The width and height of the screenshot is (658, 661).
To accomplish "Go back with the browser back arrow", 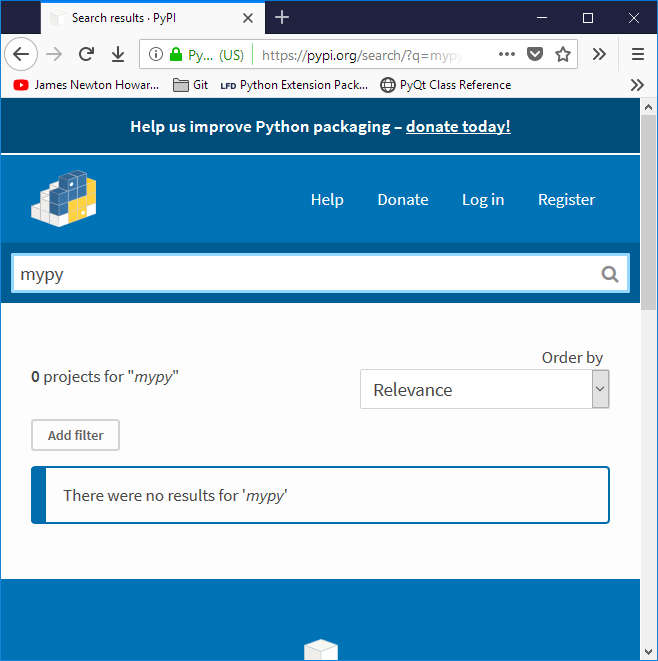I will point(21,54).
